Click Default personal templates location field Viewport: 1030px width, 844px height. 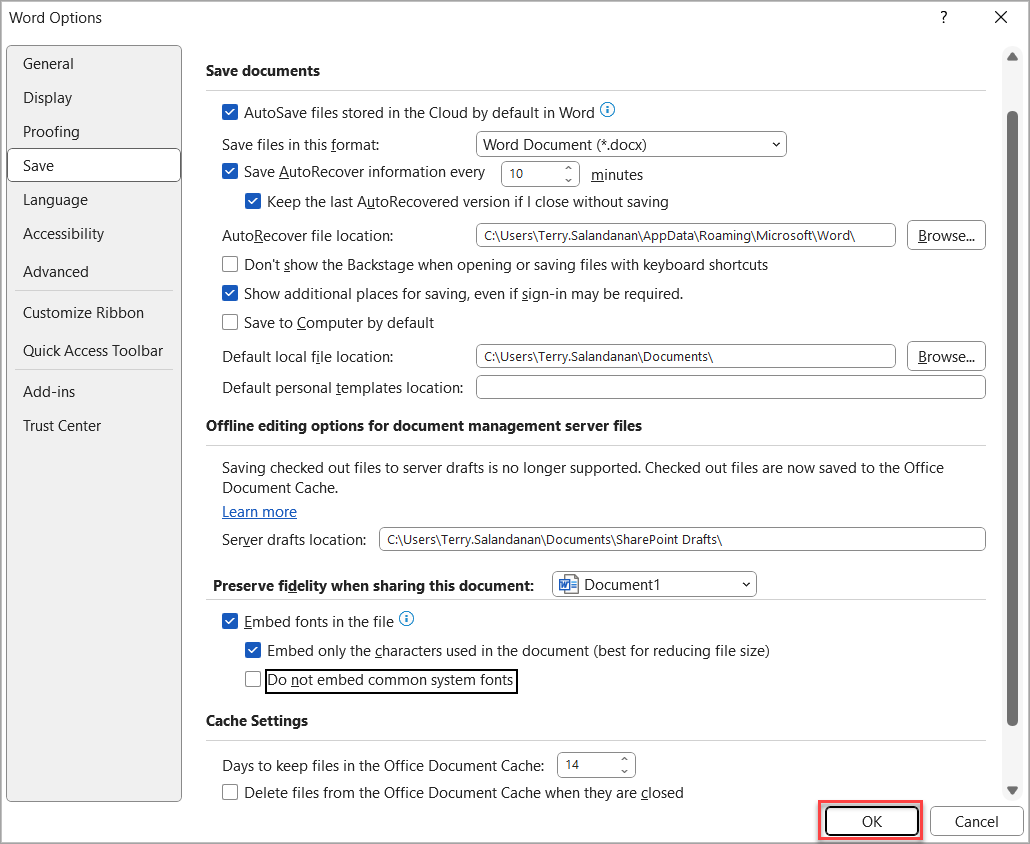coord(730,387)
